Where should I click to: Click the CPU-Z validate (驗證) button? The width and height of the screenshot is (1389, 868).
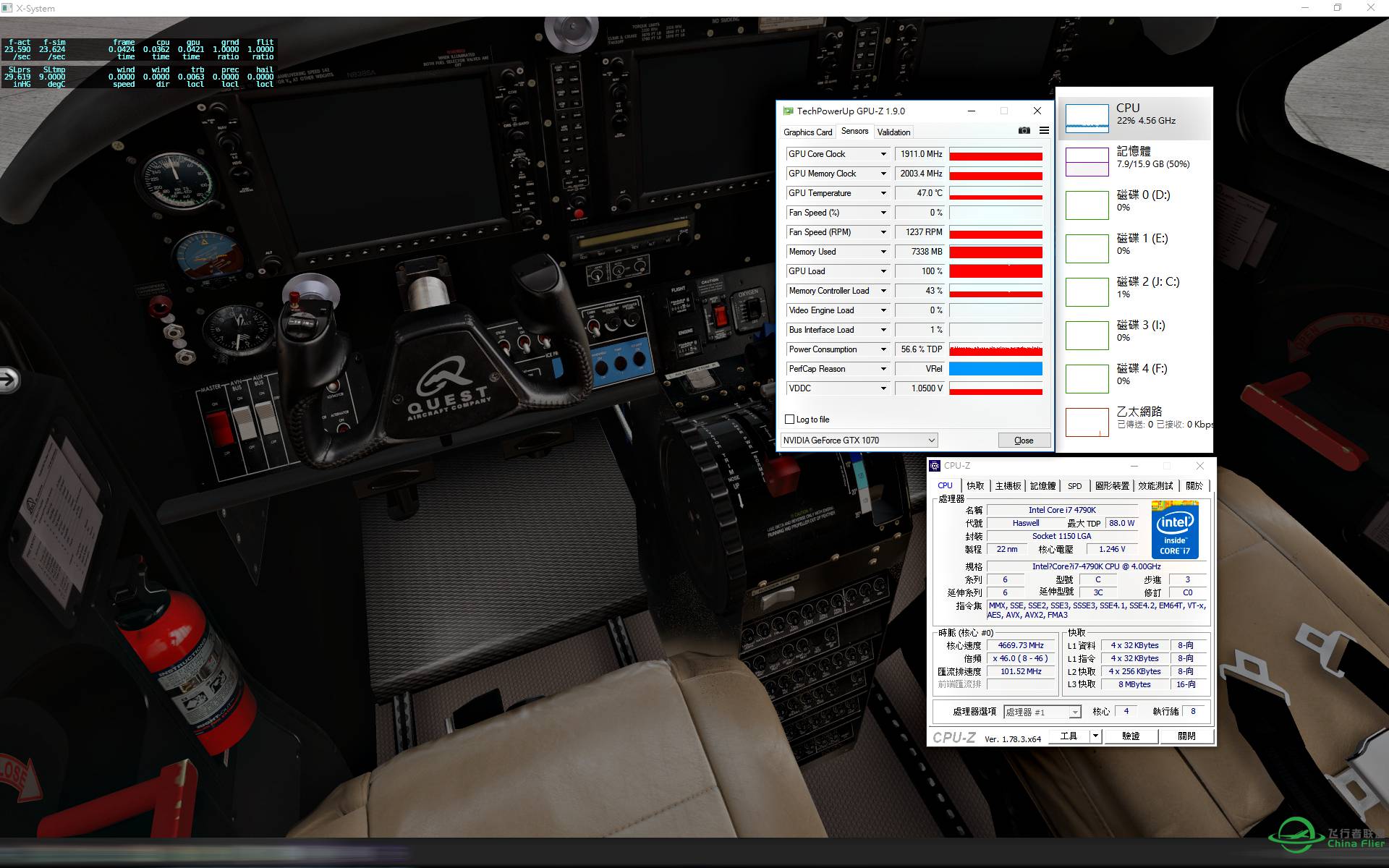[x=1131, y=736]
